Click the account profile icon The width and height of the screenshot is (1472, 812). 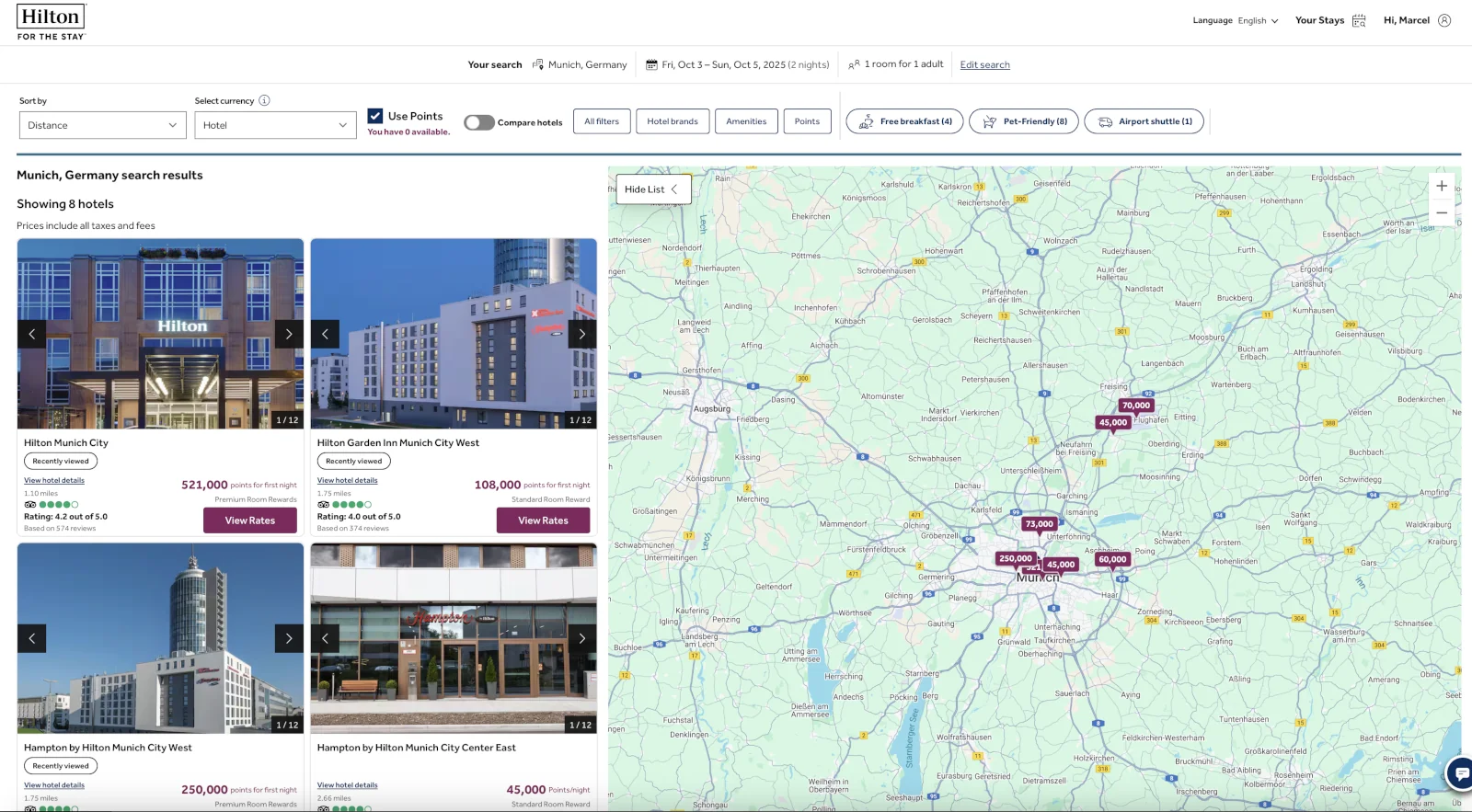pyautogui.click(x=1444, y=20)
